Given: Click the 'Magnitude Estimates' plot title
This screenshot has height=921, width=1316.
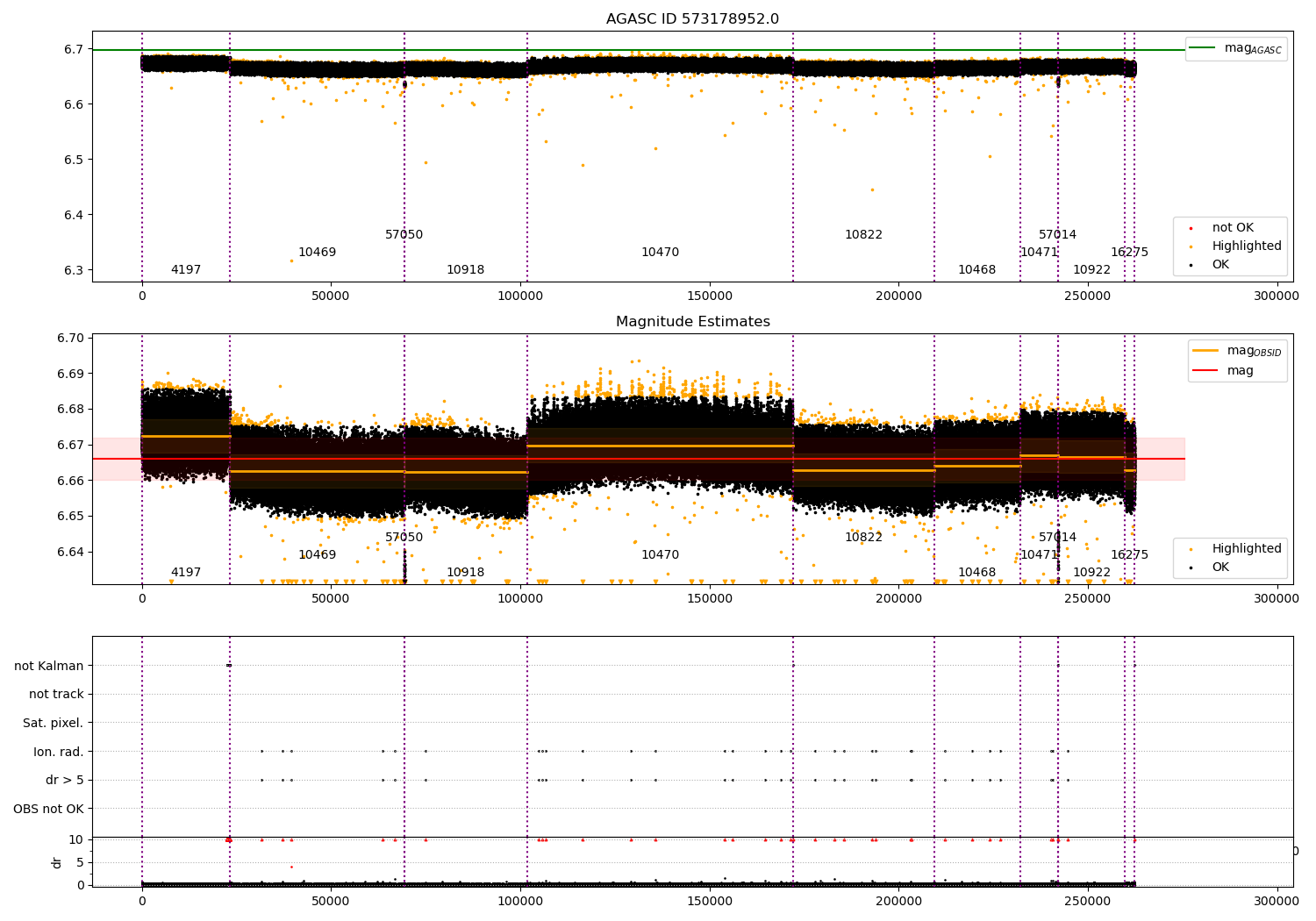Looking at the screenshot, I should click(692, 322).
